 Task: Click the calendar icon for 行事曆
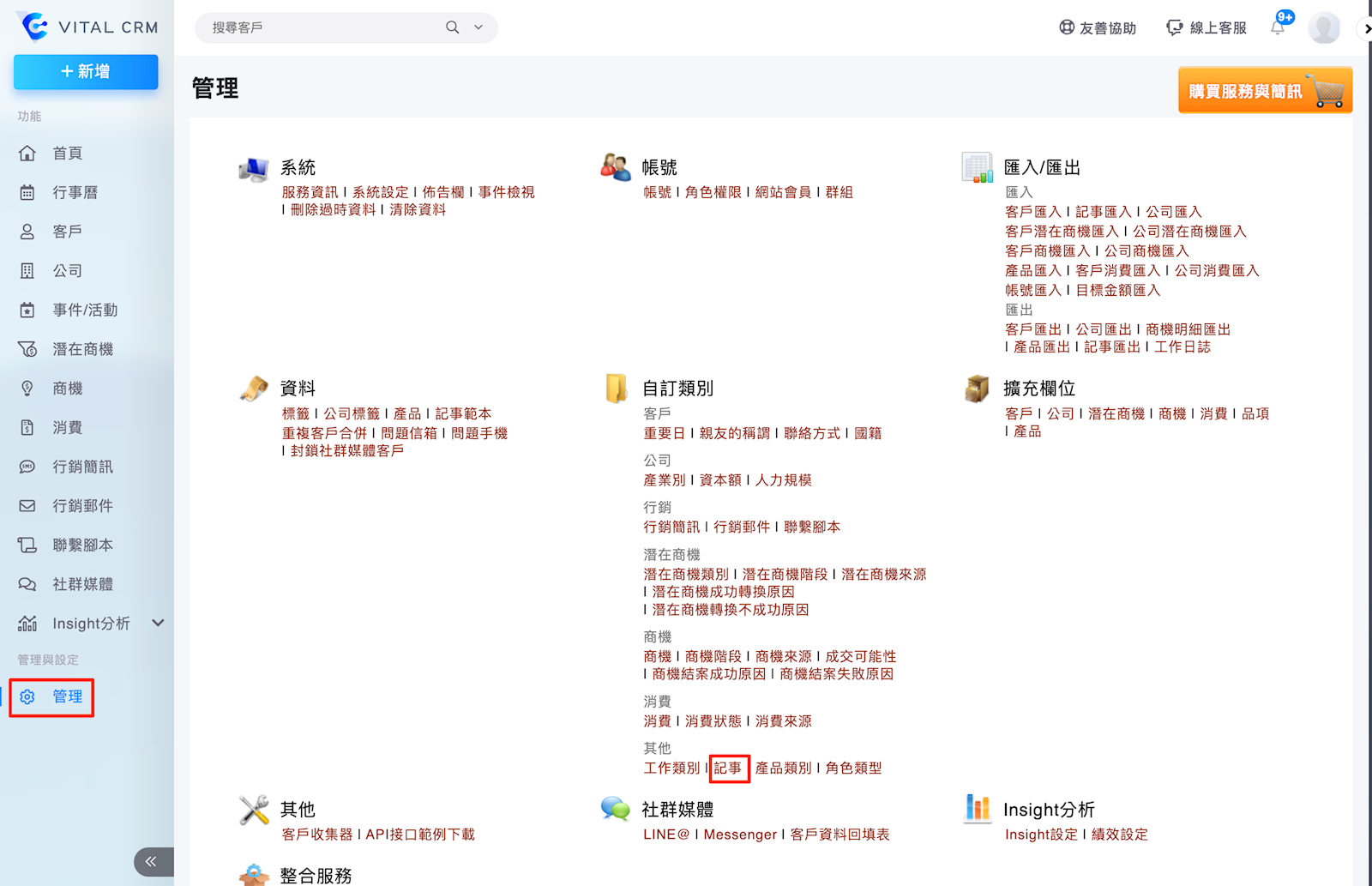click(x=27, y=192)
